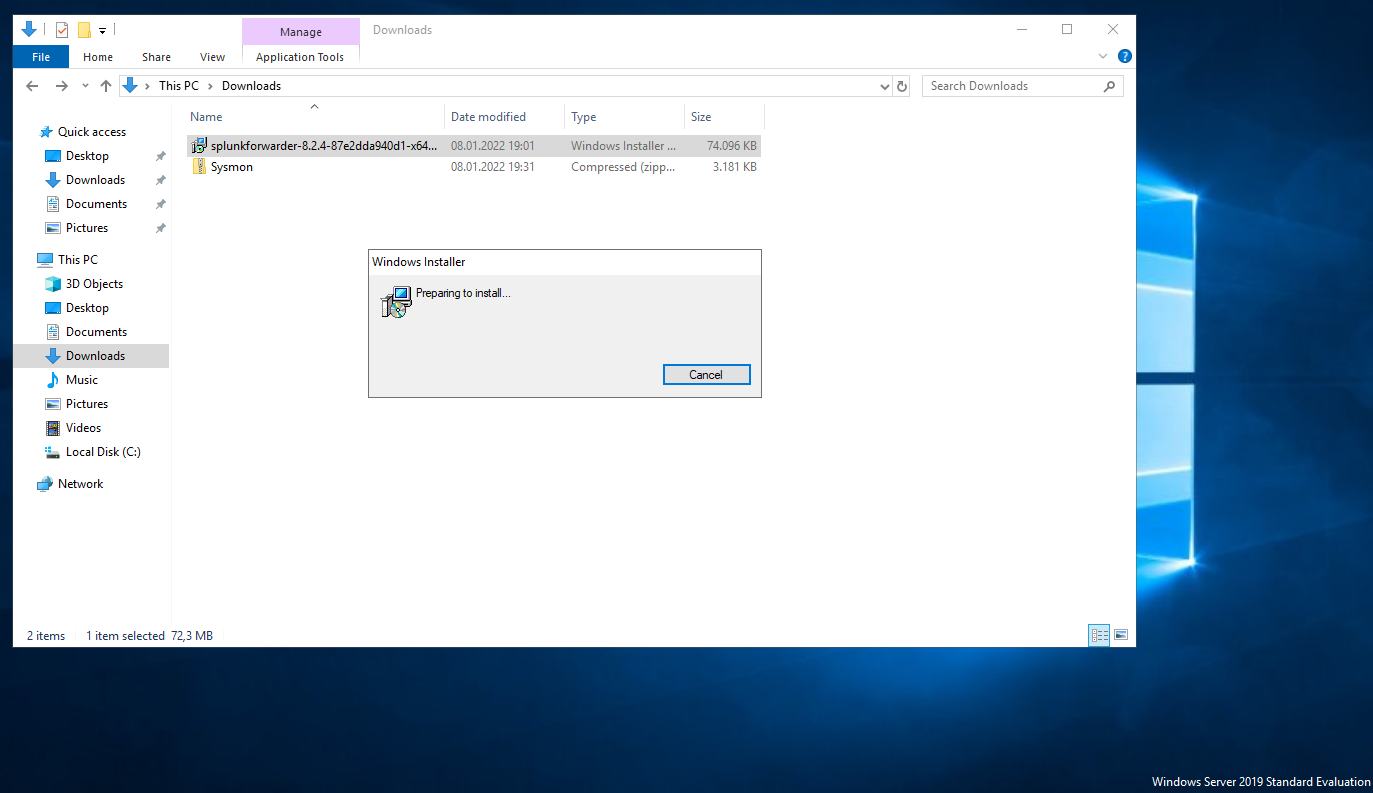Refresh the Downloads folder view
Screen dimensions: 1373x793
click(x=902, y=86)
